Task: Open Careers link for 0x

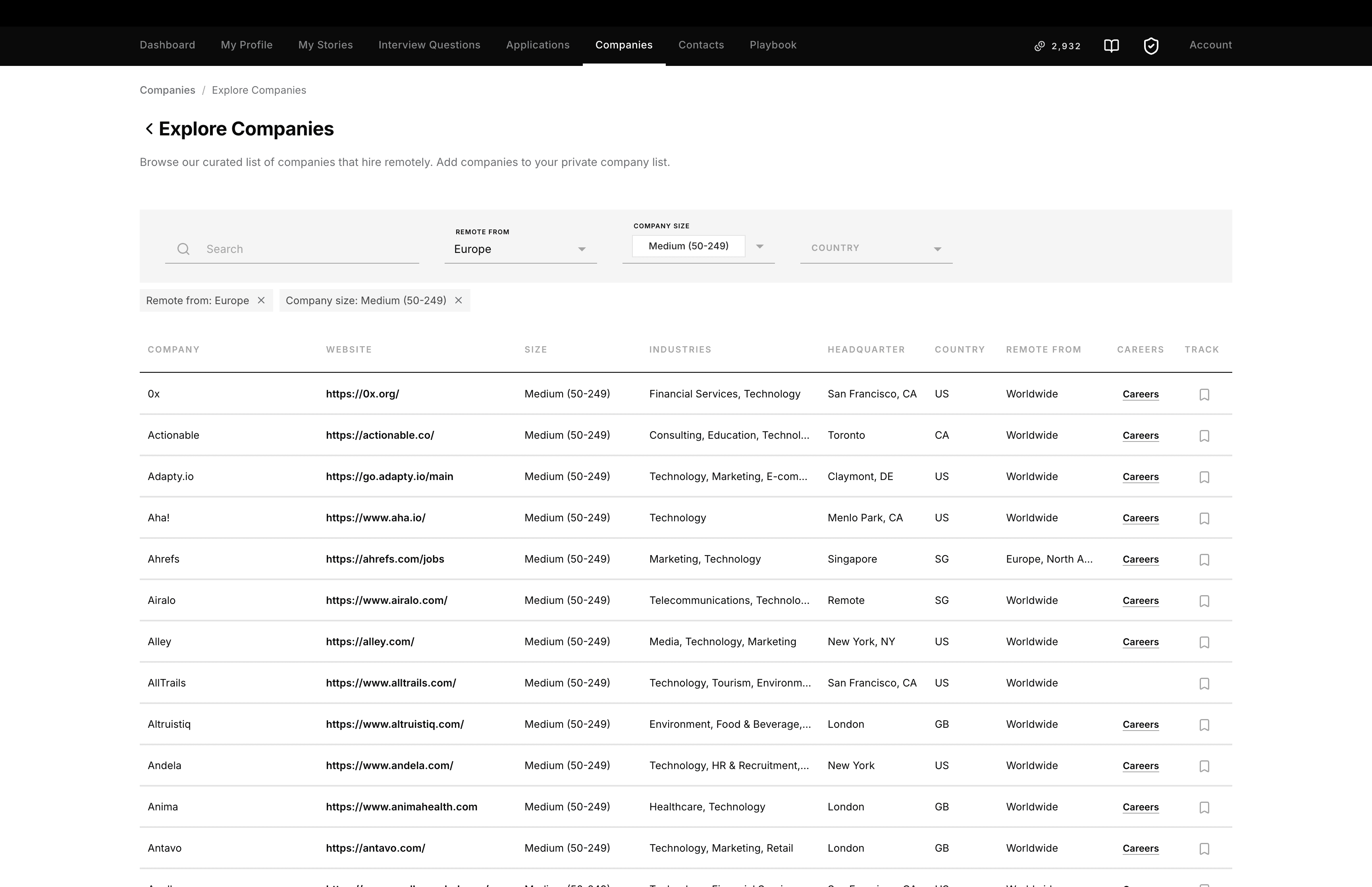Action: pos(1141,395)
